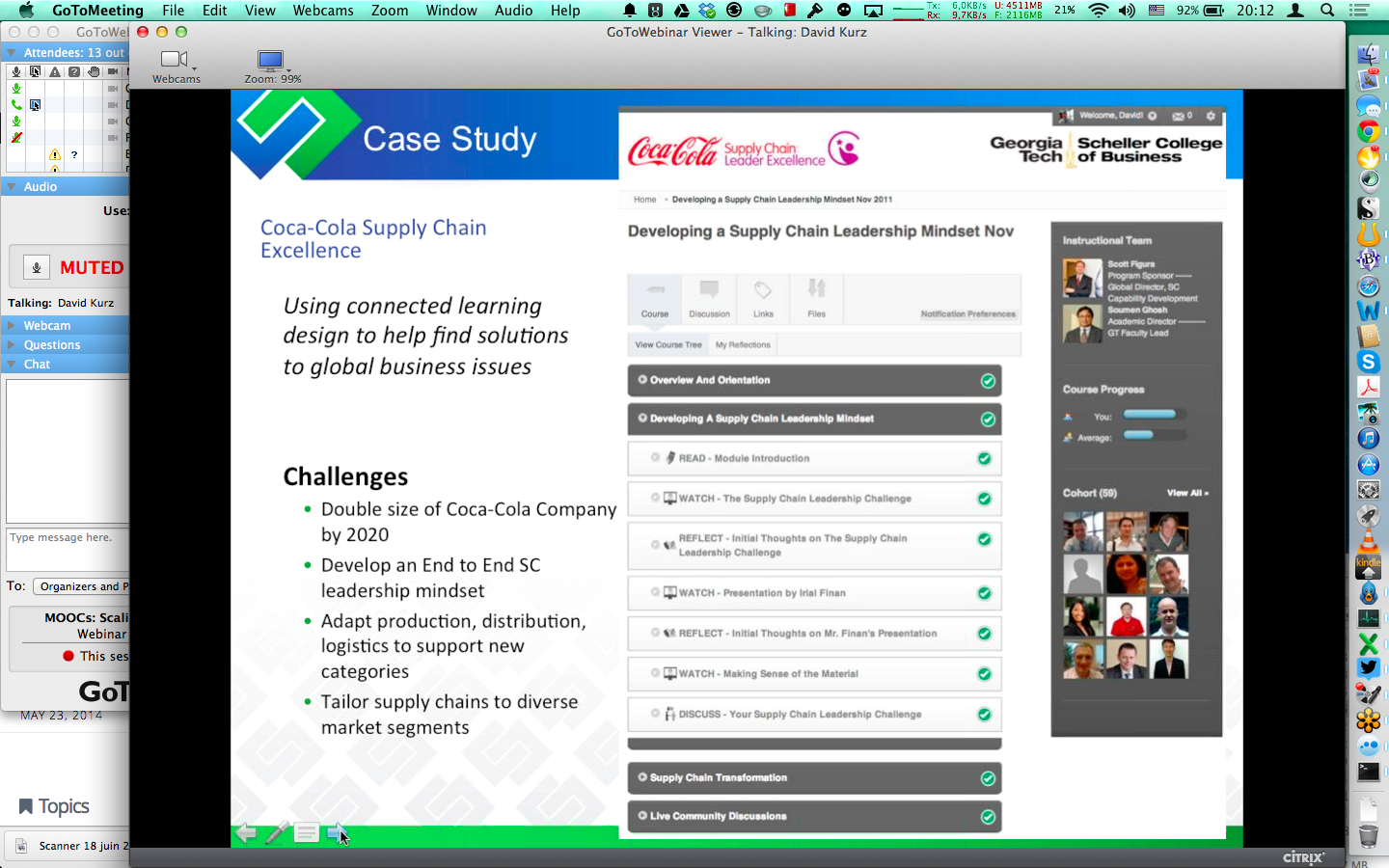This screenshot has height=868, width=1389.
Task: Click the 'Average' course progress bar
Action: (x=1154, y=436)
